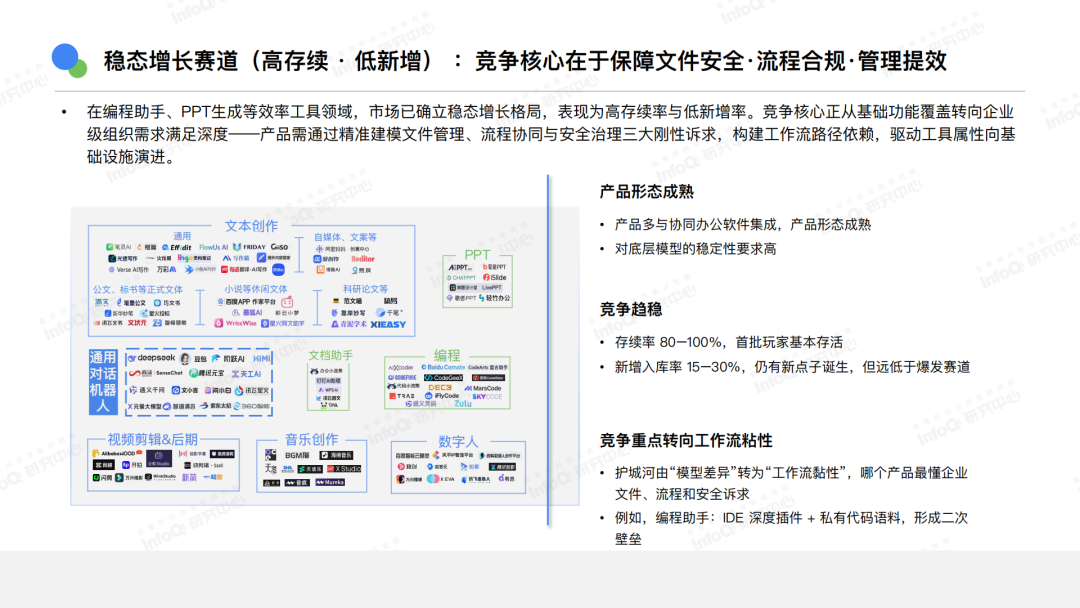Screen dimensions: 1080x608
Task: Click the KIMI logo
Action: [262, 359]
